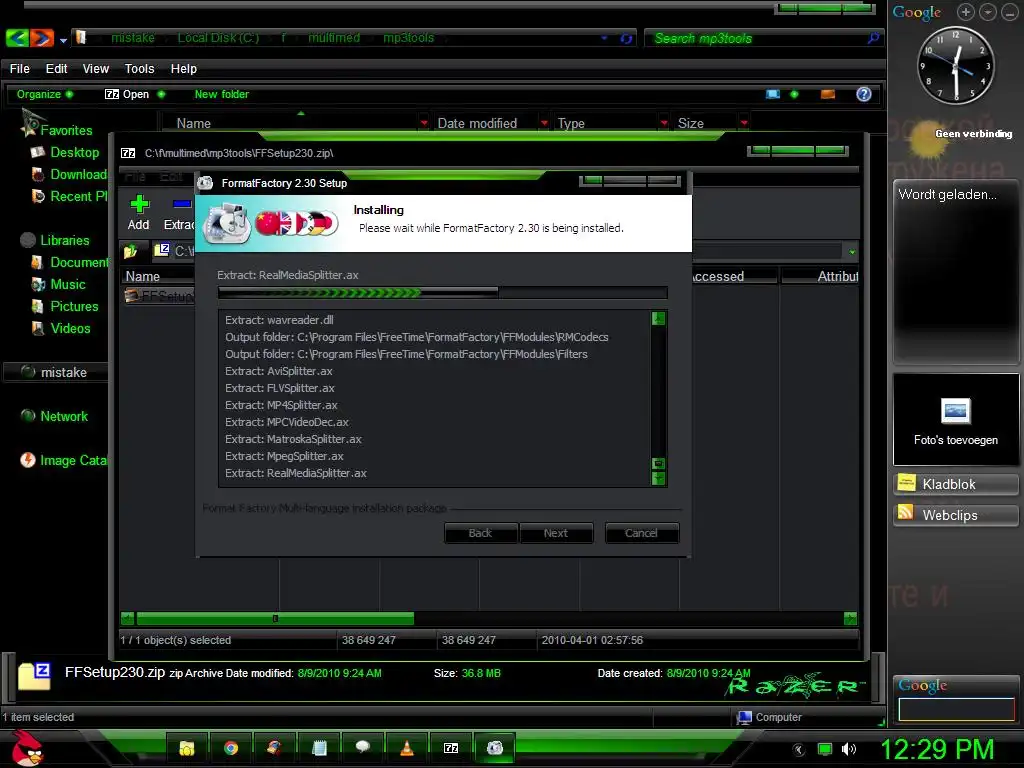Image resolution: width=1024 pixels, height=768 pixels.
Task: Click the 7-Zip scroll right arrow
Action: pyautogui.click(x=850, y=618)
